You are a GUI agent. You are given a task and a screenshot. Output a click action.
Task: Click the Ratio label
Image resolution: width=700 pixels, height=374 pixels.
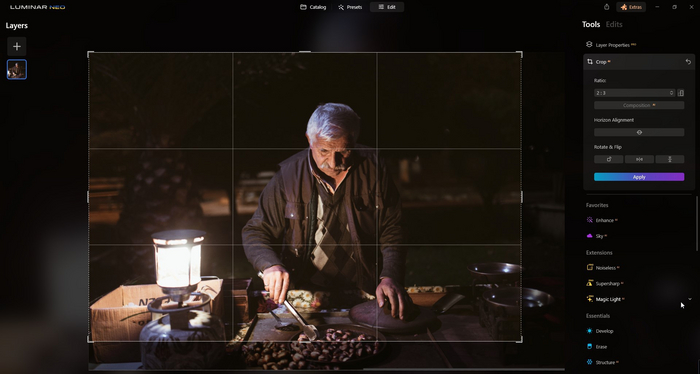click(x=600, y=80)
